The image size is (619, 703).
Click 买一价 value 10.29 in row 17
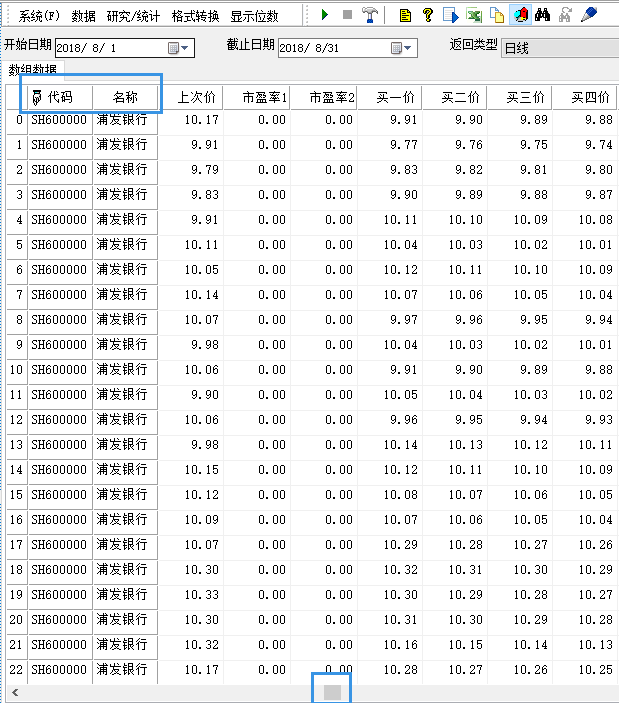401,545
